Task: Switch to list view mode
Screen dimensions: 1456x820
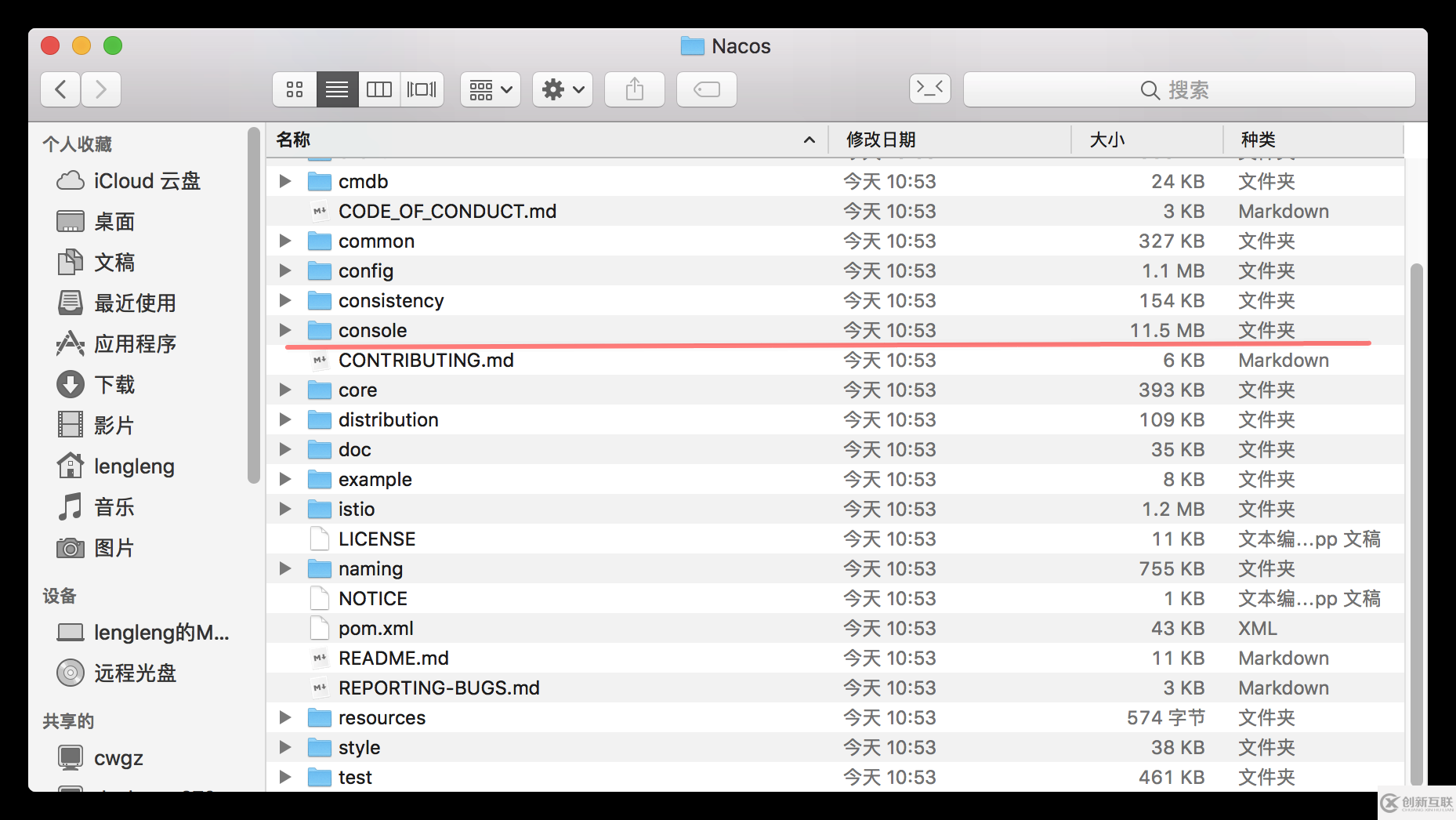Action: 337,89
